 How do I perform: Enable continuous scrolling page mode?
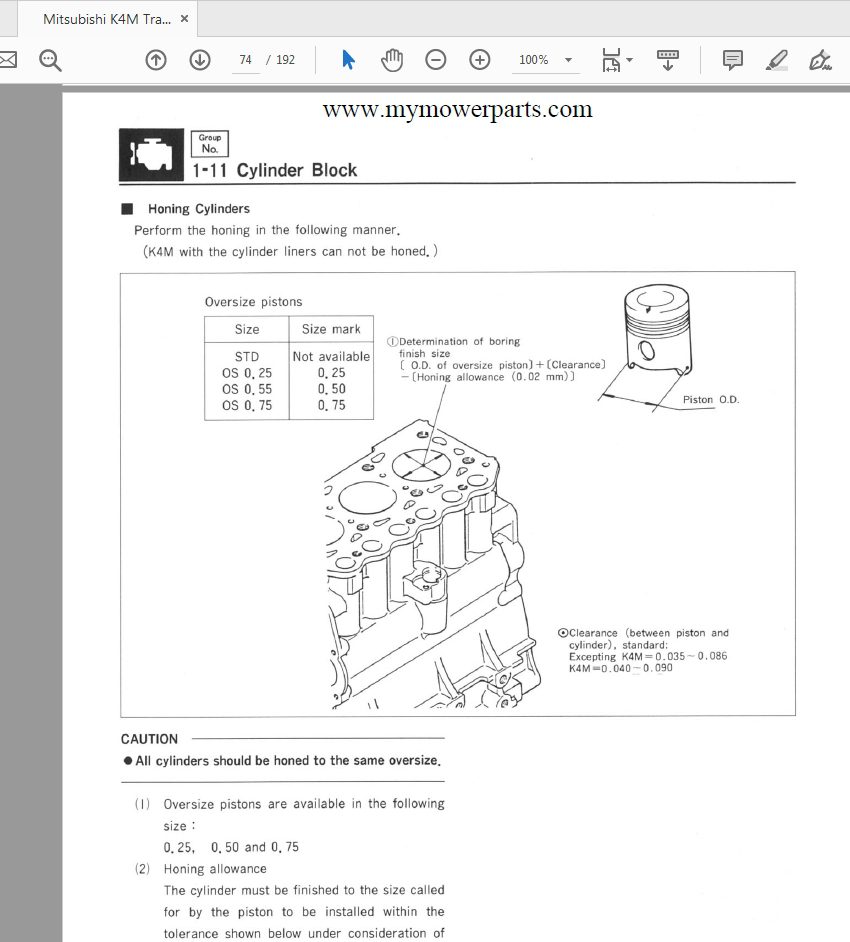tap(667, 59)
